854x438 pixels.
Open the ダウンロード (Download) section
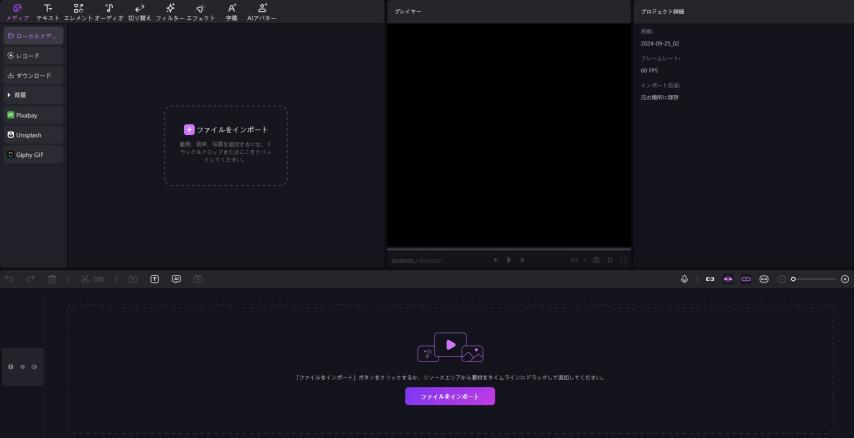coord(33,75)
